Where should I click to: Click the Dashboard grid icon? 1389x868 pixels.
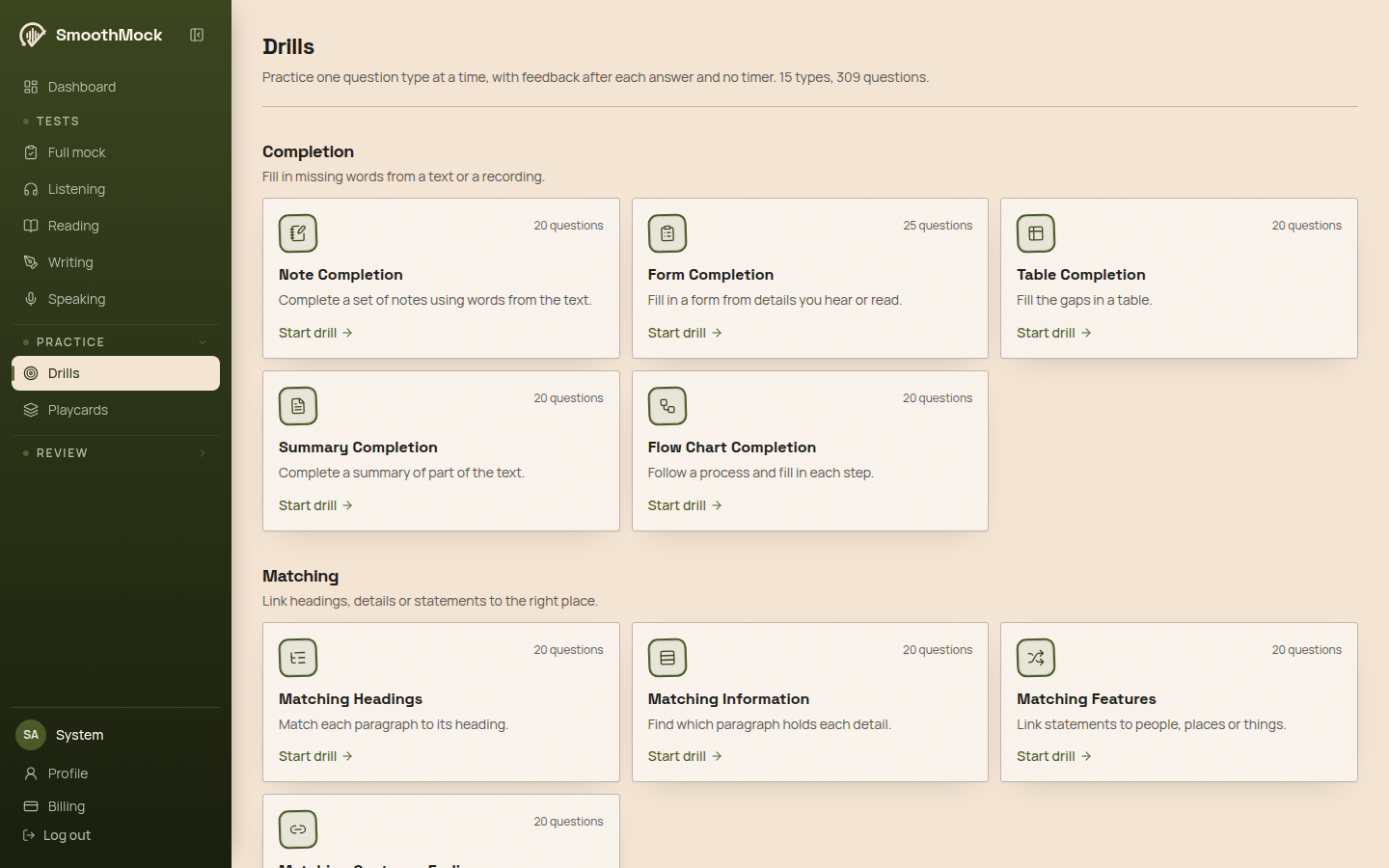point(31,87)
